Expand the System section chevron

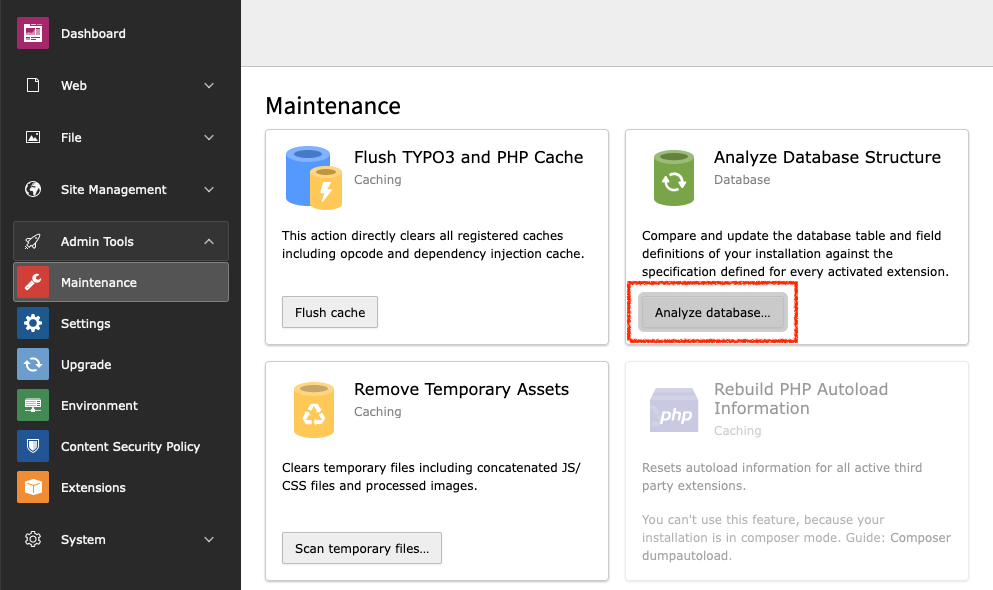pos(208,539)
